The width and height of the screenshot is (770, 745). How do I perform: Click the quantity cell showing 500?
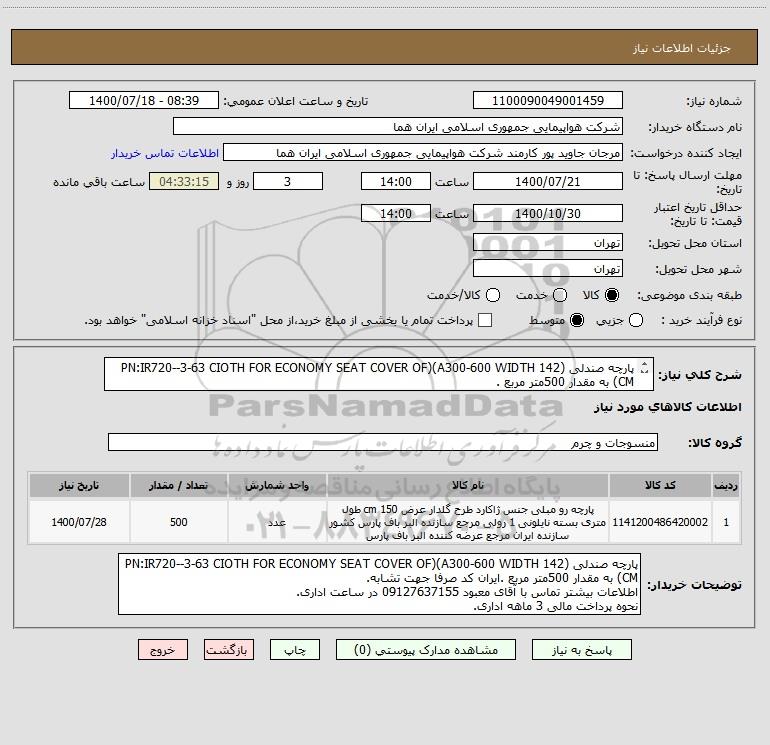click(x=179, y=522)
